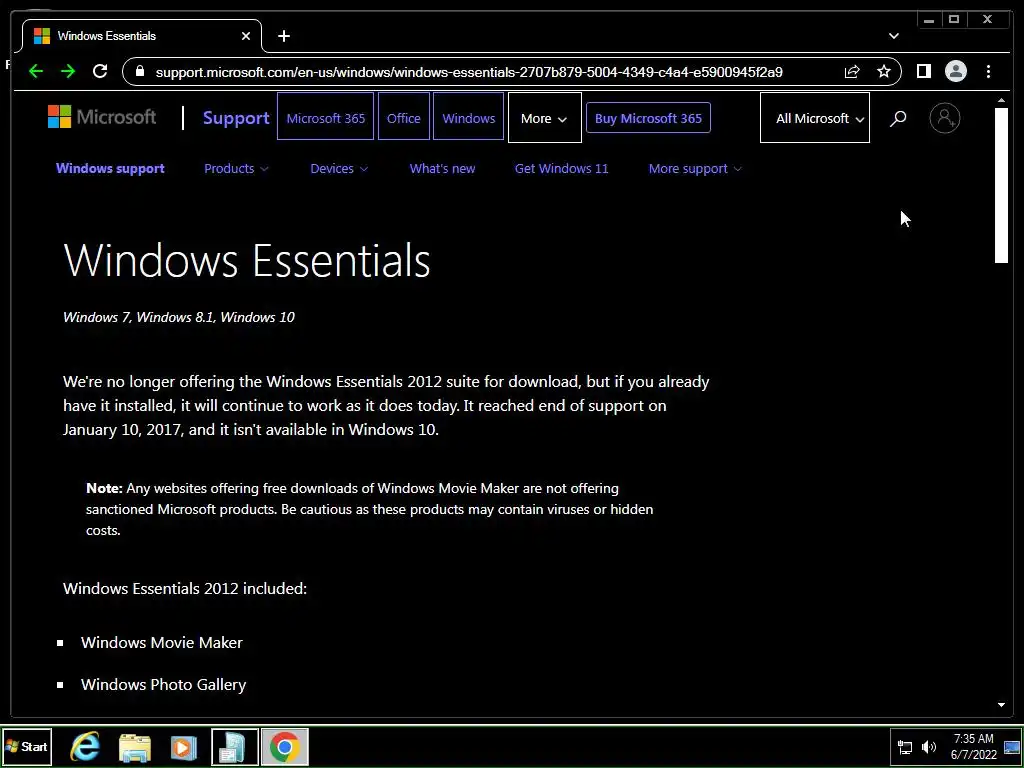The width and height of the screenshot is (1024, 768).
Task: Open a new tab with plus icon
Action: [283, 36]
